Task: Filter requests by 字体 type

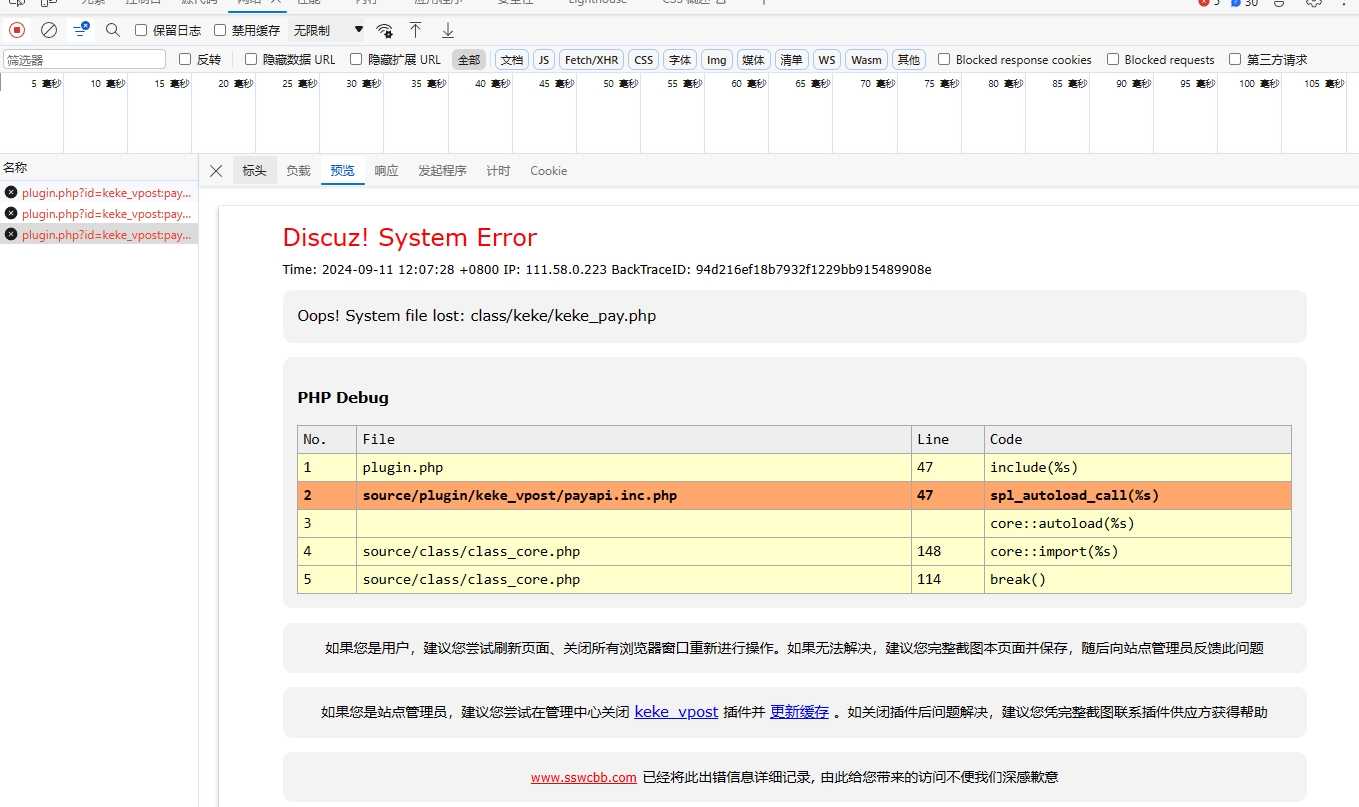Action: pyautogui.click(x=680, y=60)
